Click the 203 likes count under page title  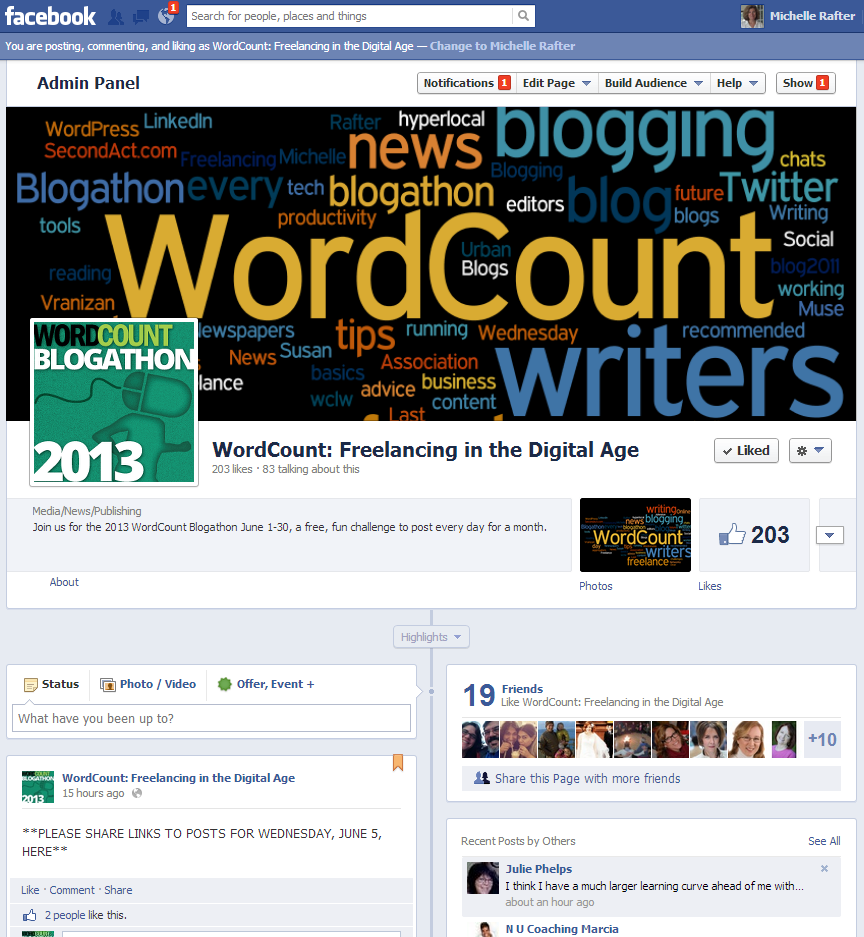click(232, 469)
